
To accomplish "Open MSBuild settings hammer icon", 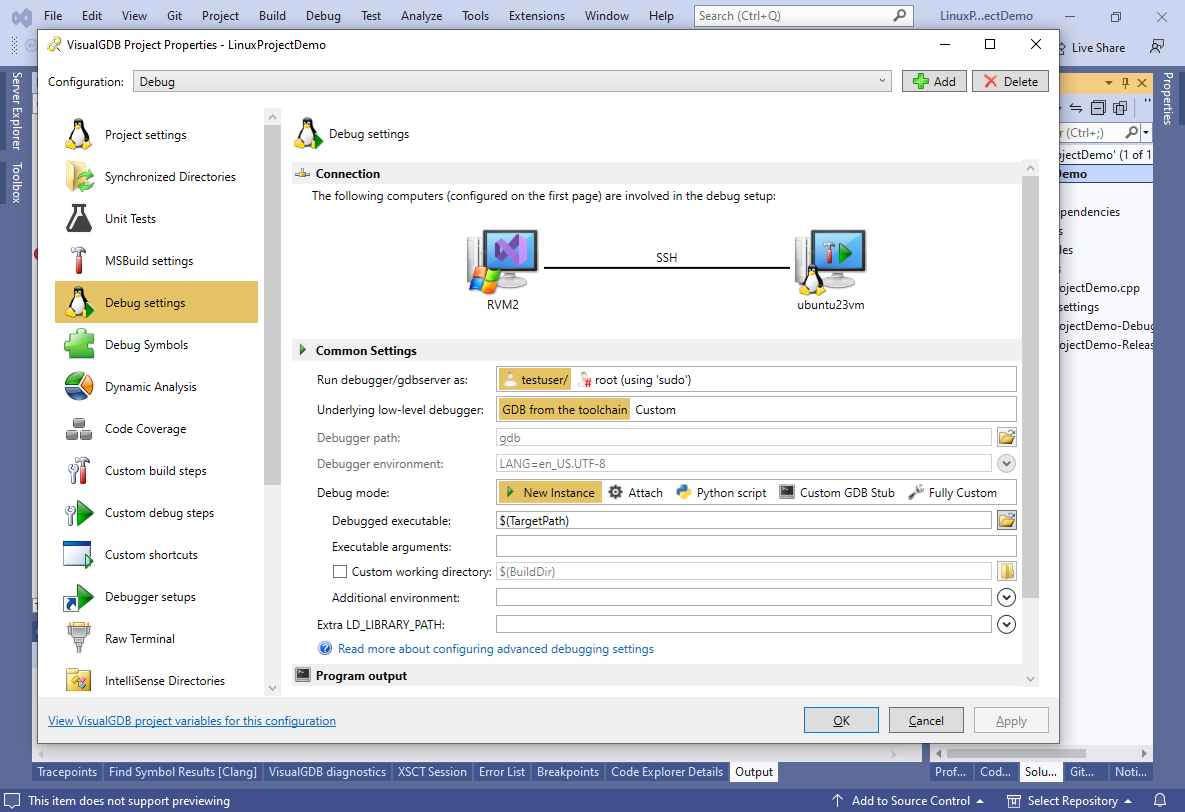I will click(x=79, y=260).
